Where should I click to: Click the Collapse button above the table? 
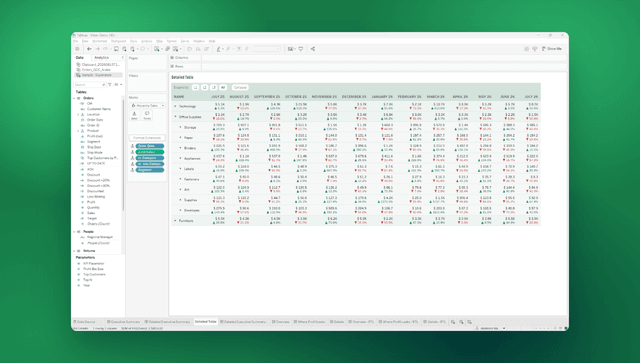tap(240, 87)
